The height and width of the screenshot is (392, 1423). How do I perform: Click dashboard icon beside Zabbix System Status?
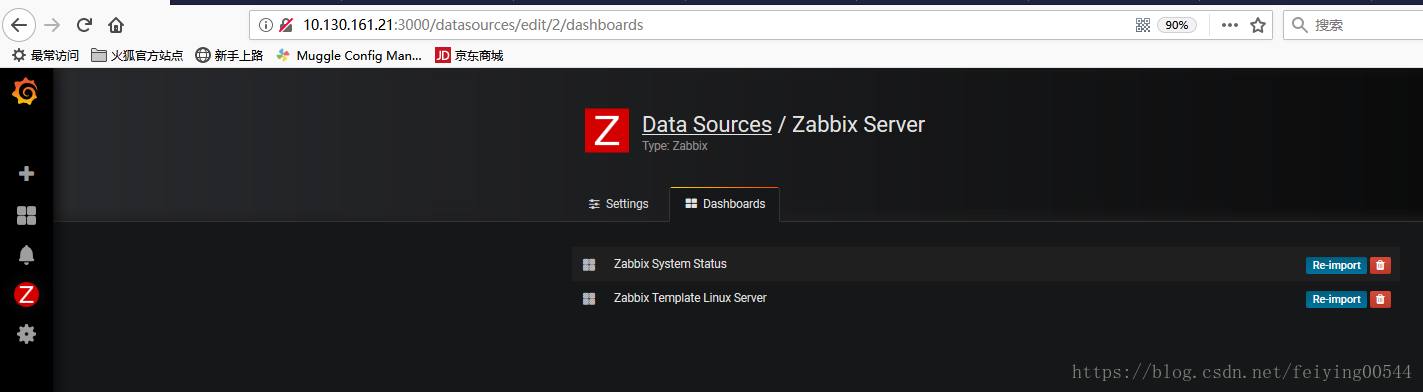589,265
